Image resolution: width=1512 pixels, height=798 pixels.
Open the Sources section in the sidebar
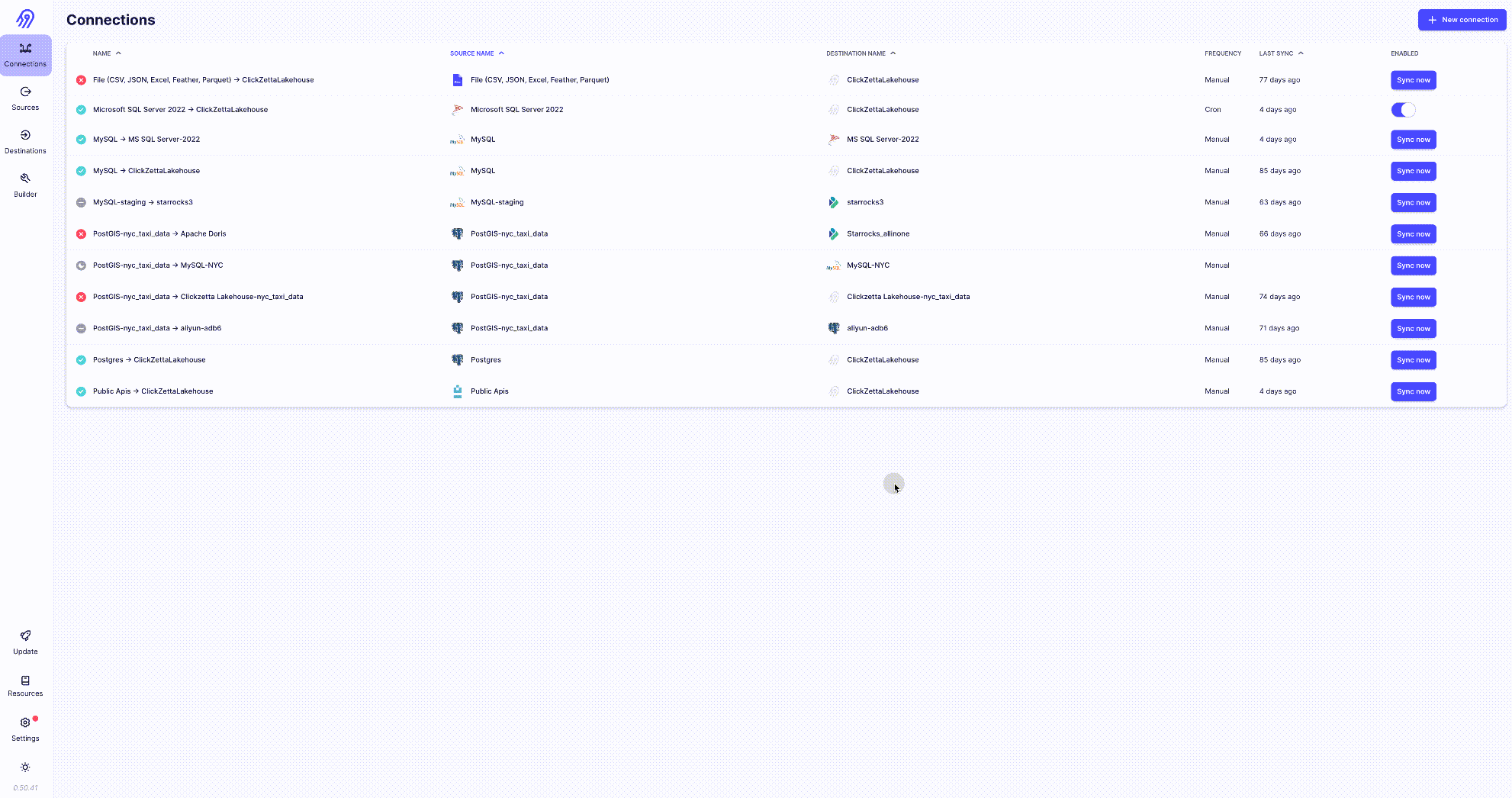pyautogui.click(x=25, y=98)
